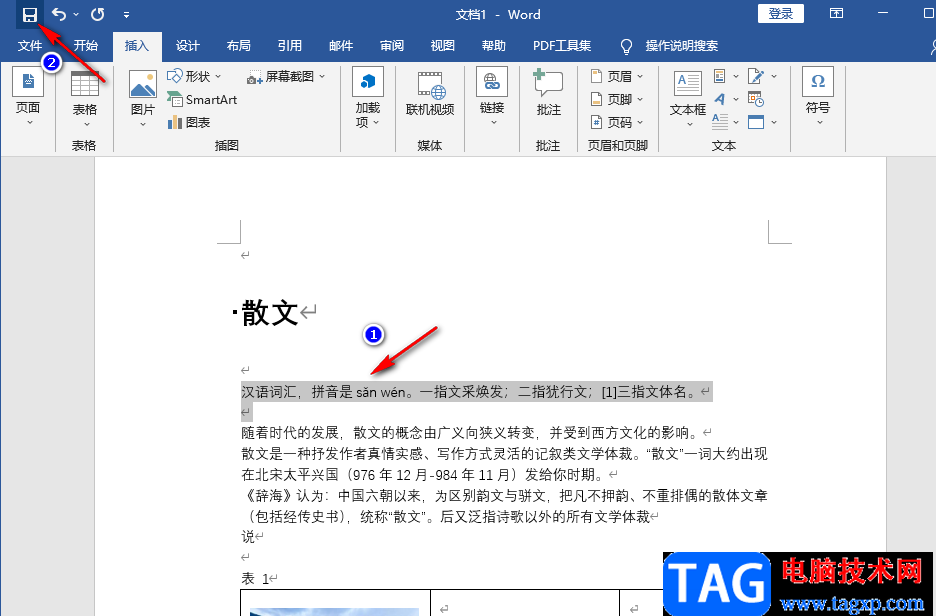The image size is (936, 616).
Task: Click the 登录 sign-in button
Action: click(780, 14)
